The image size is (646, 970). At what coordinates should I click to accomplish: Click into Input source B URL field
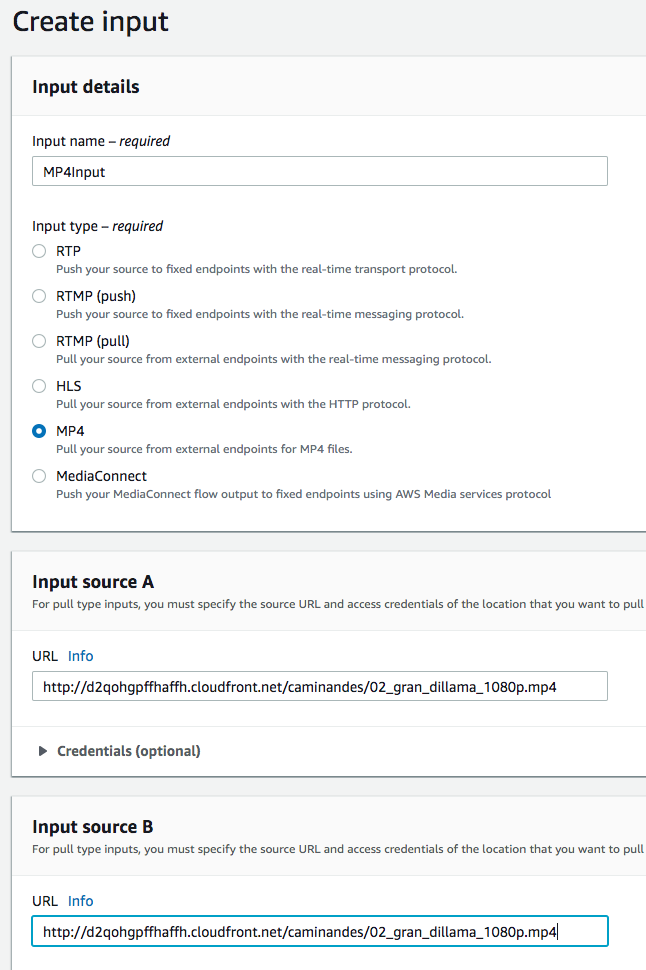(320, 931)
